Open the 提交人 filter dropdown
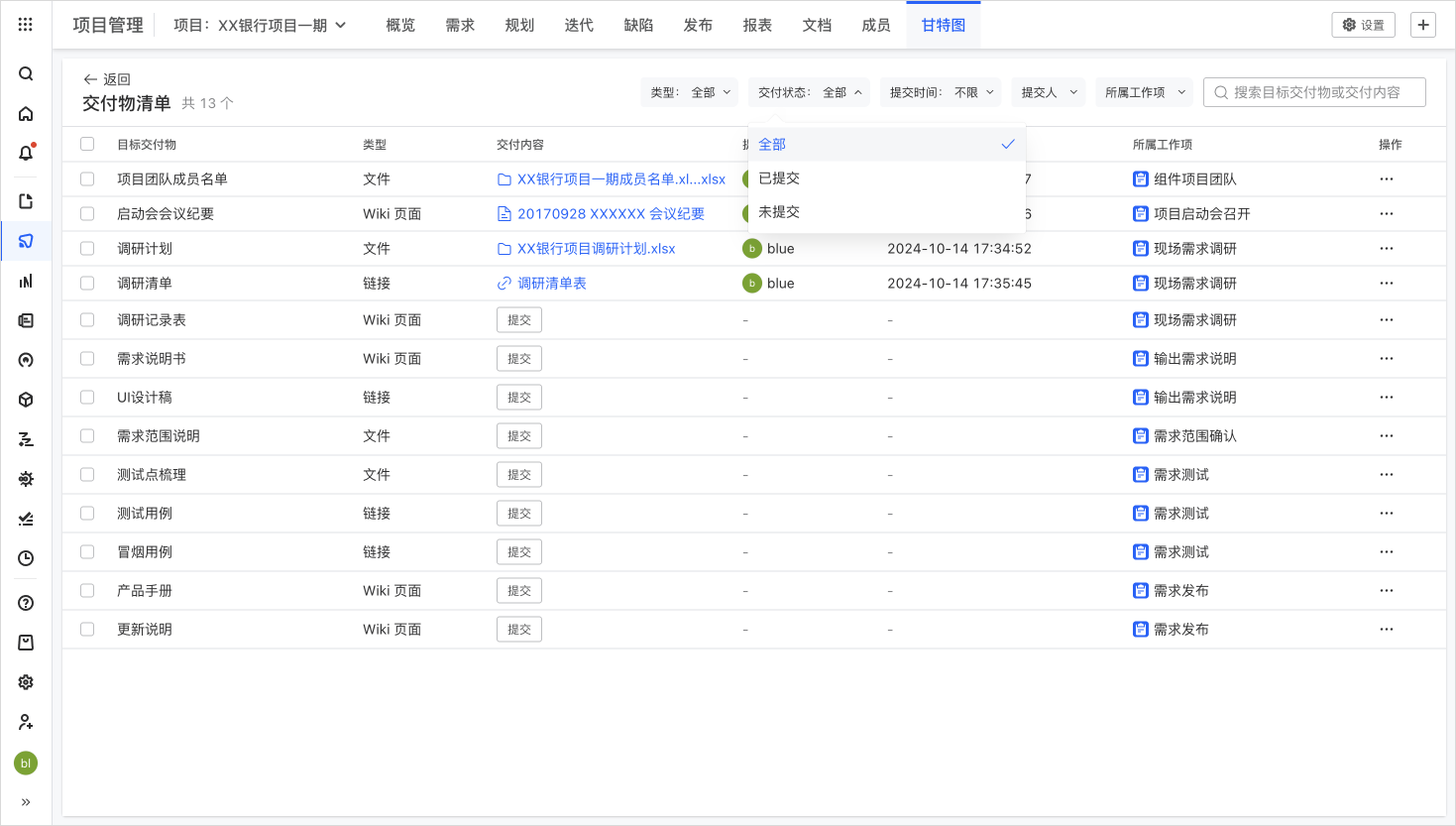The width and height of the screenshot is (1456, 826). tap(1049, 92)
